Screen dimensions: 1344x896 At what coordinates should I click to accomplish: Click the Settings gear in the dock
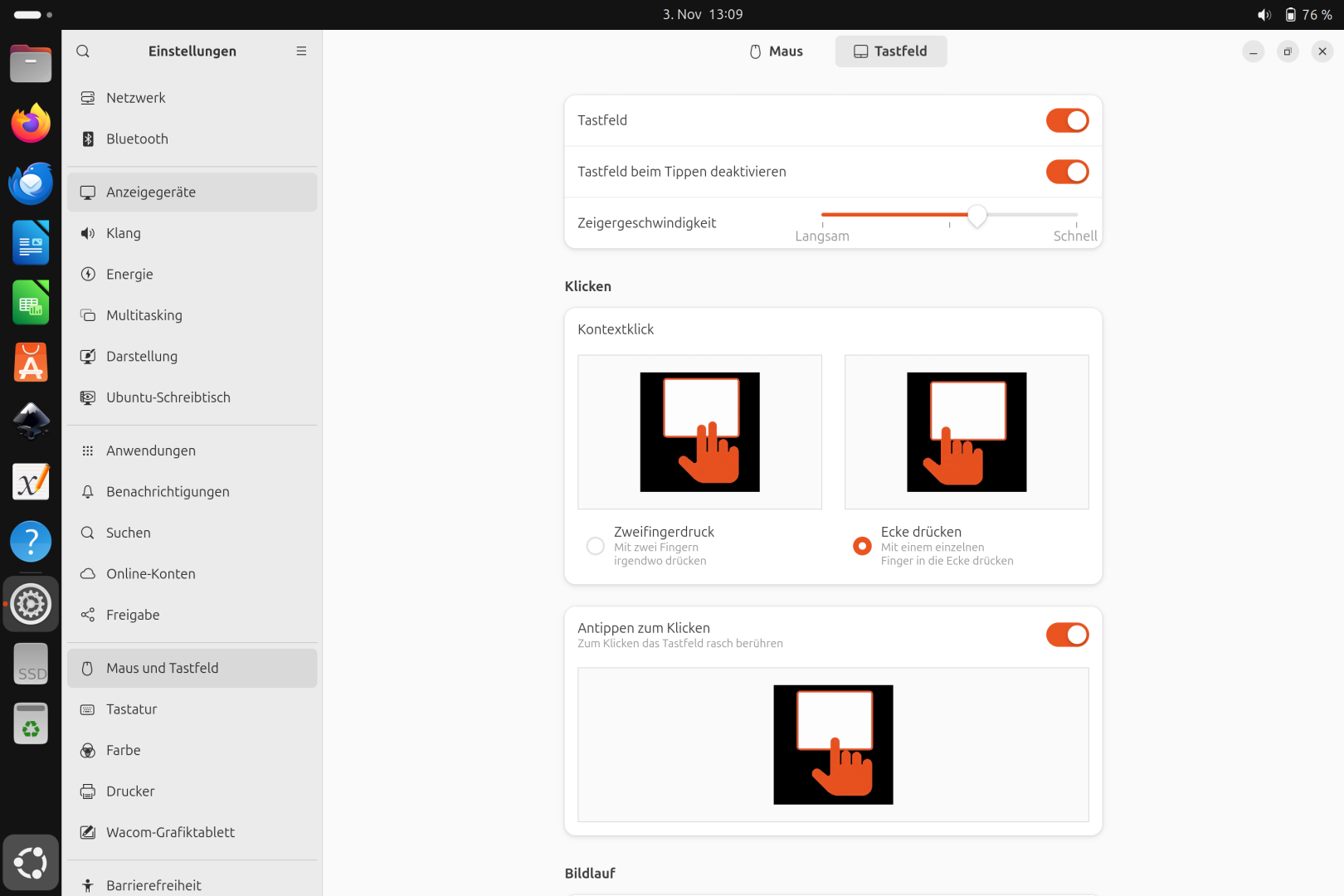click(x=31, y=604)
